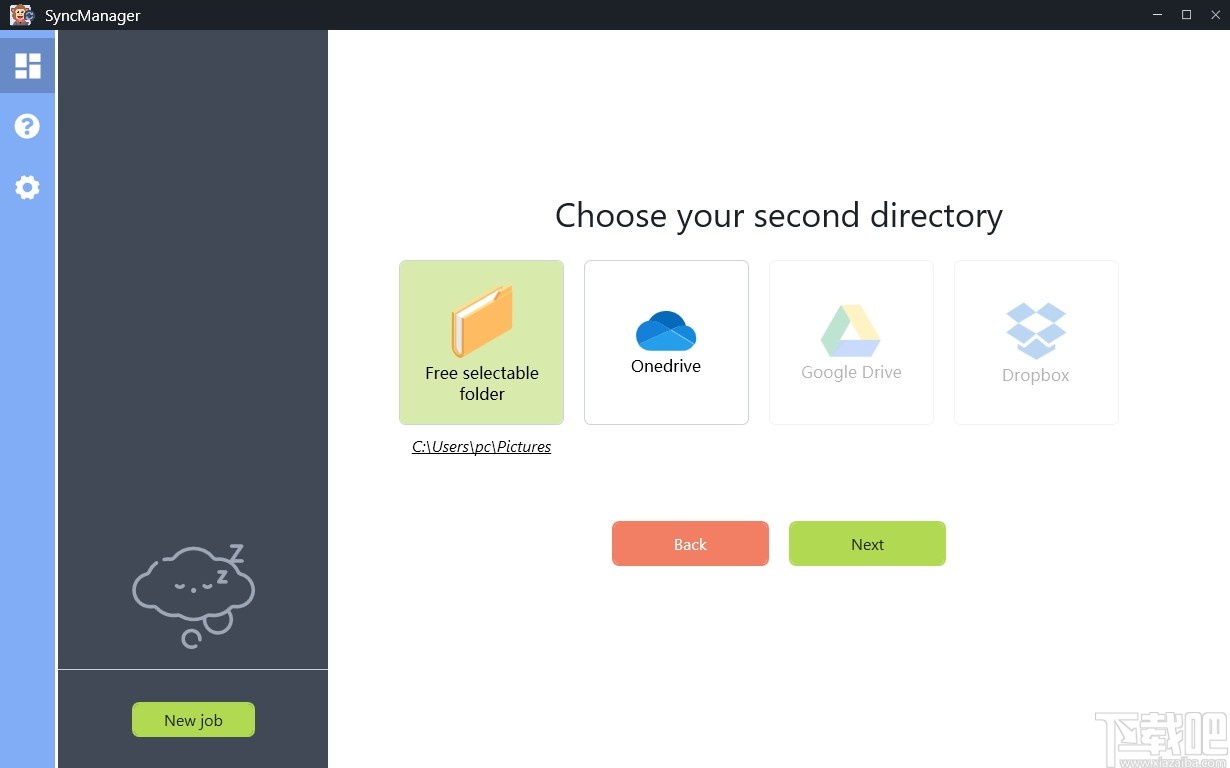
Task: Choose Dropbox as the second directory
Action: [1035, 342]
